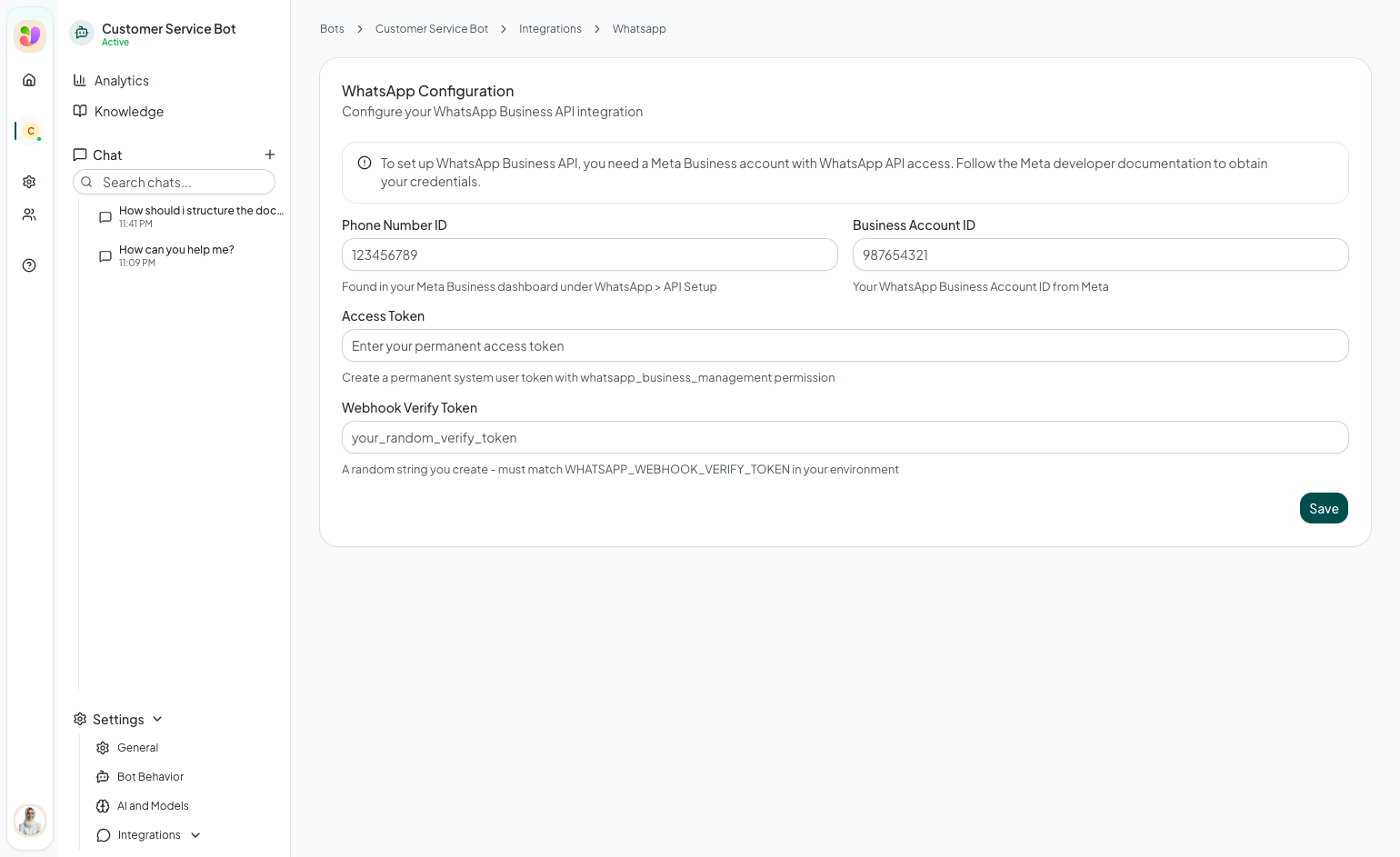Open the team members icon
1400x857 pixels.
[29, 214]
